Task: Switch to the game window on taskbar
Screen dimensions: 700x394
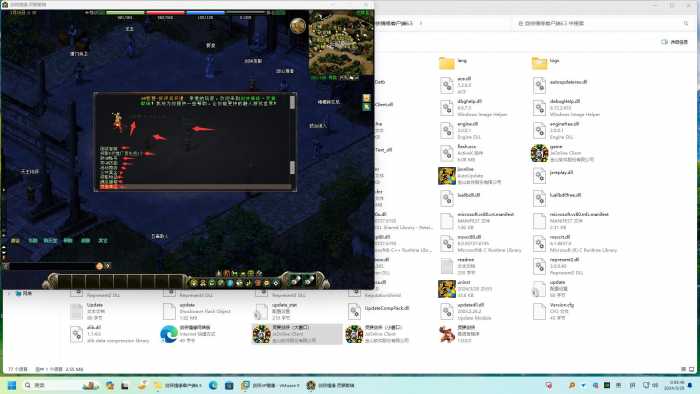Action: (331, 385)
